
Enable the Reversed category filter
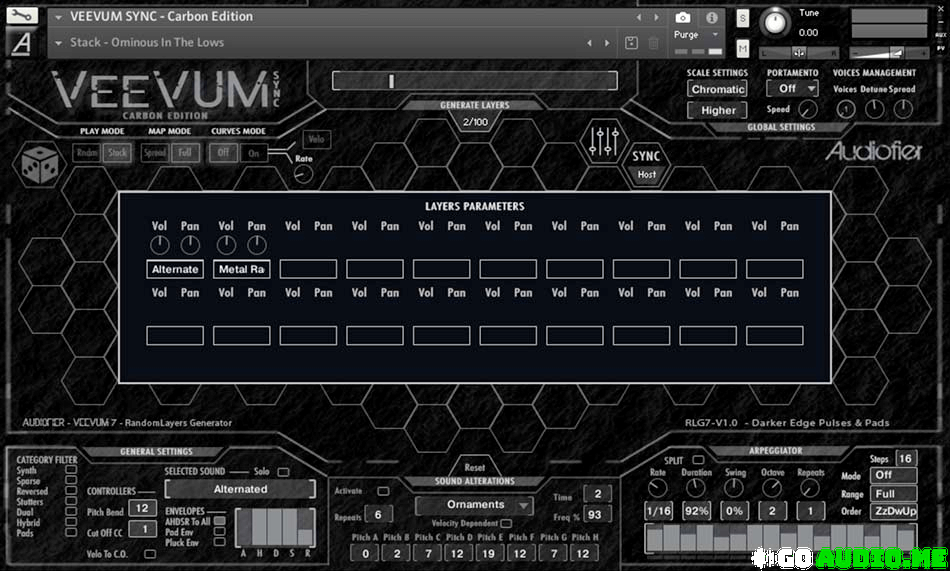(x=71, y=491)
